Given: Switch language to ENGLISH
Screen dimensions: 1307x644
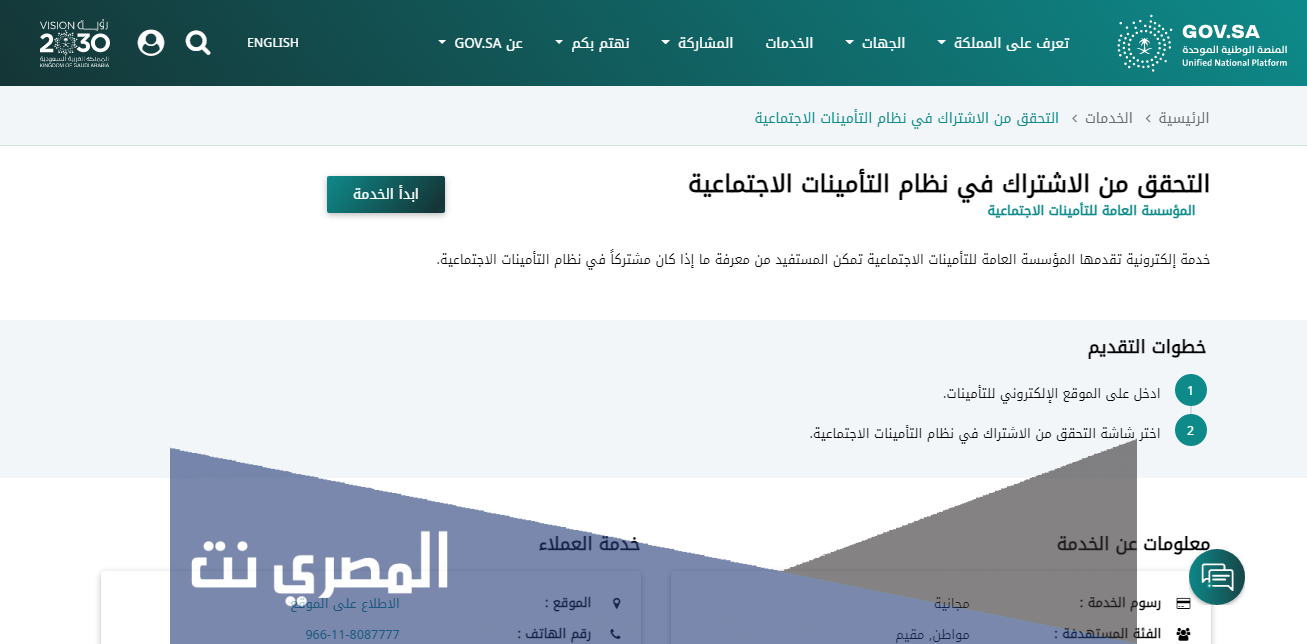Looking at the screenshot, I should click(272, 43).
